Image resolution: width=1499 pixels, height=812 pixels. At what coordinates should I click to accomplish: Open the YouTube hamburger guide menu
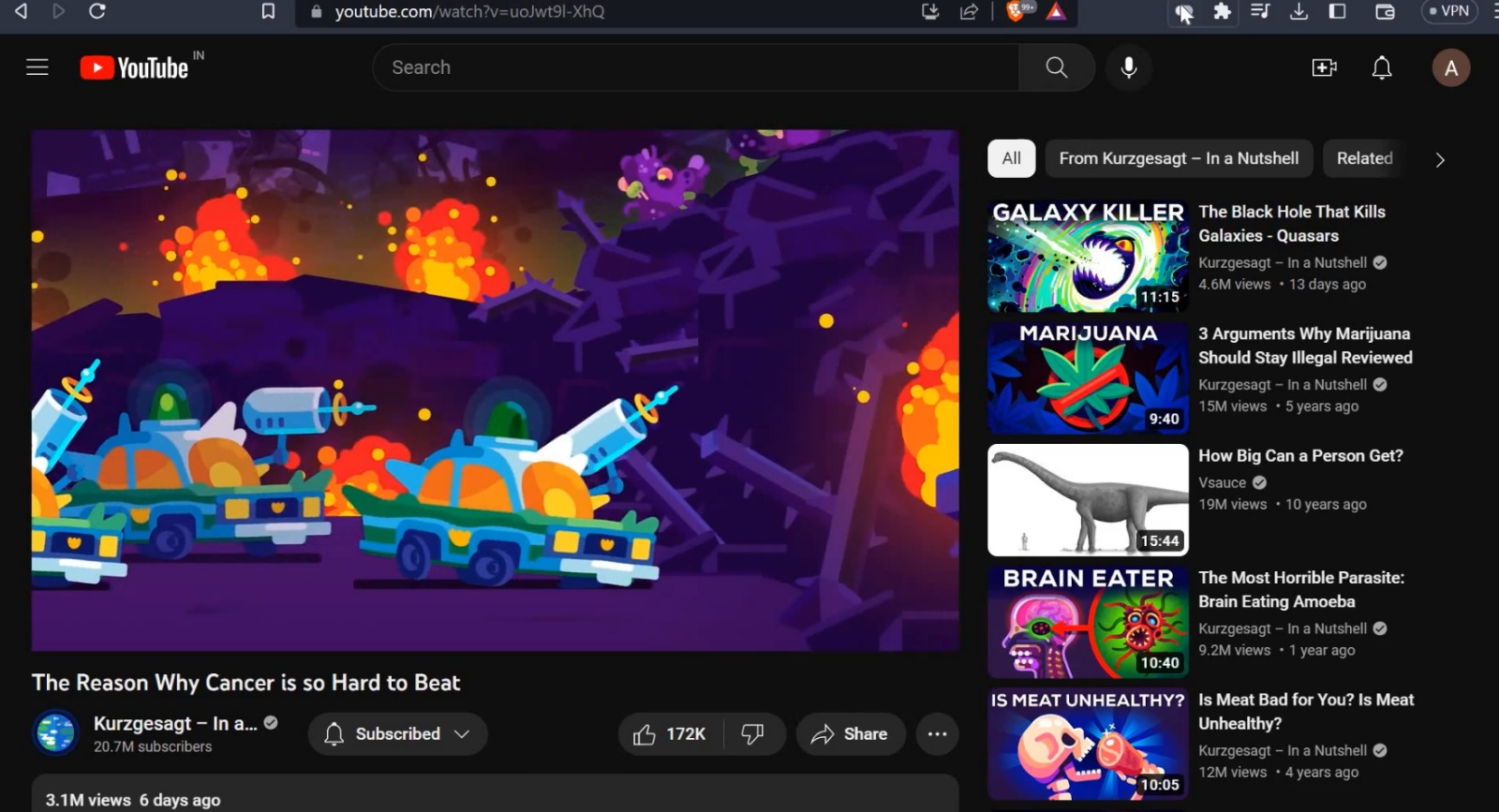click(37, 67)
